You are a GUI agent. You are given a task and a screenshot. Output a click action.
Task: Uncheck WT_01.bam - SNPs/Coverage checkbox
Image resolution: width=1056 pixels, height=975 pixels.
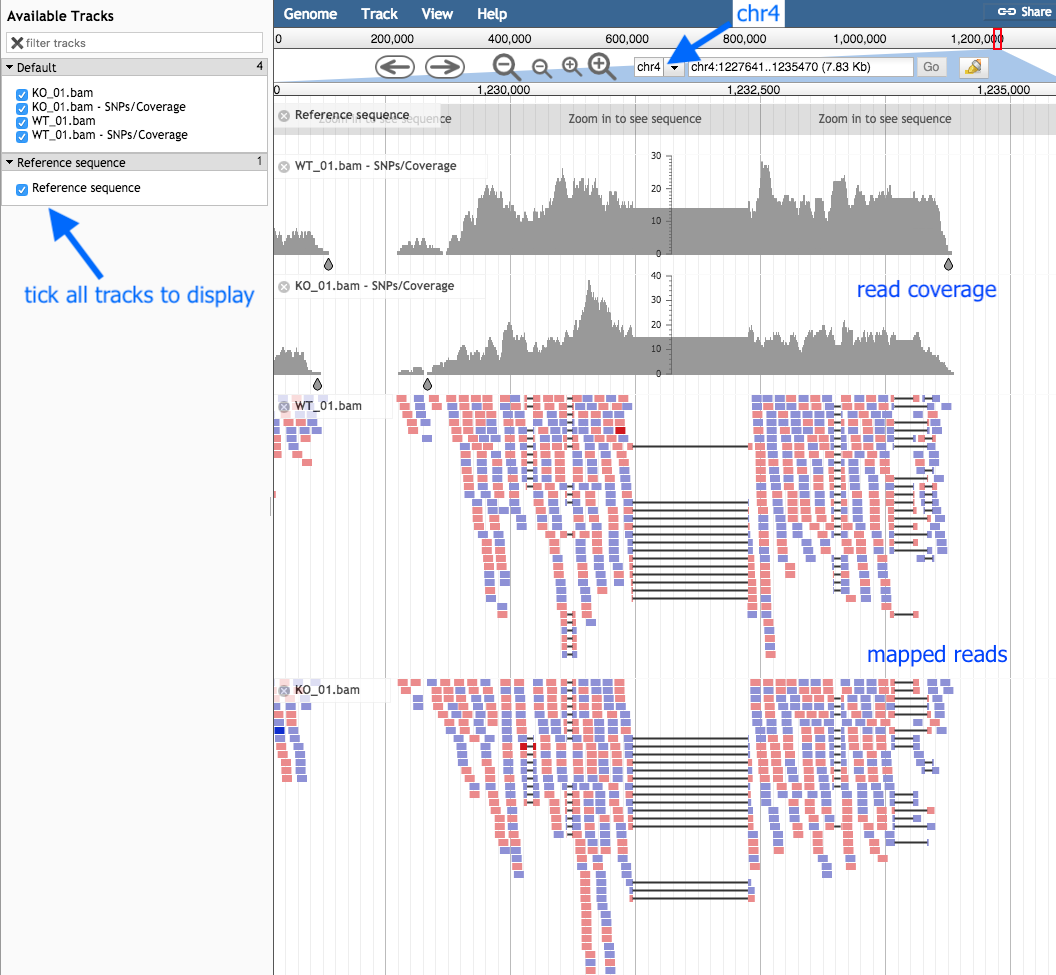[22, 136]
